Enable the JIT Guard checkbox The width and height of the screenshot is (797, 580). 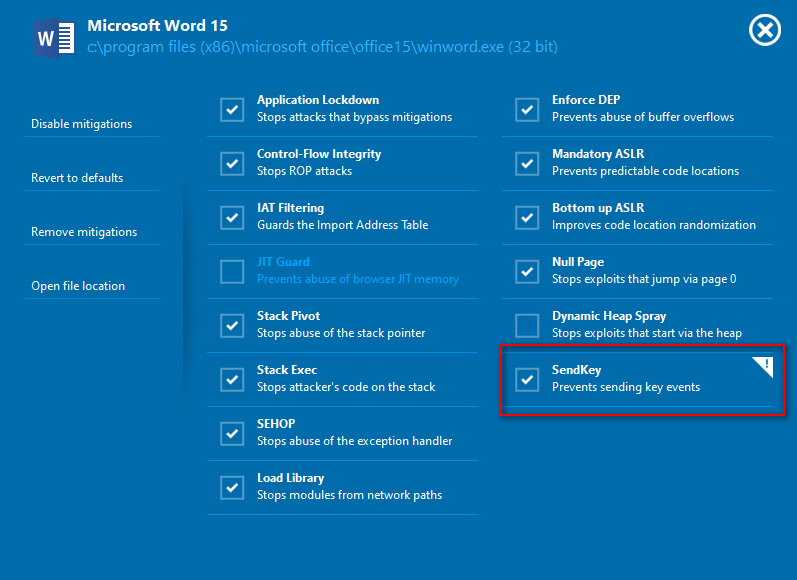pyautogui.click(x=232, y=271)
